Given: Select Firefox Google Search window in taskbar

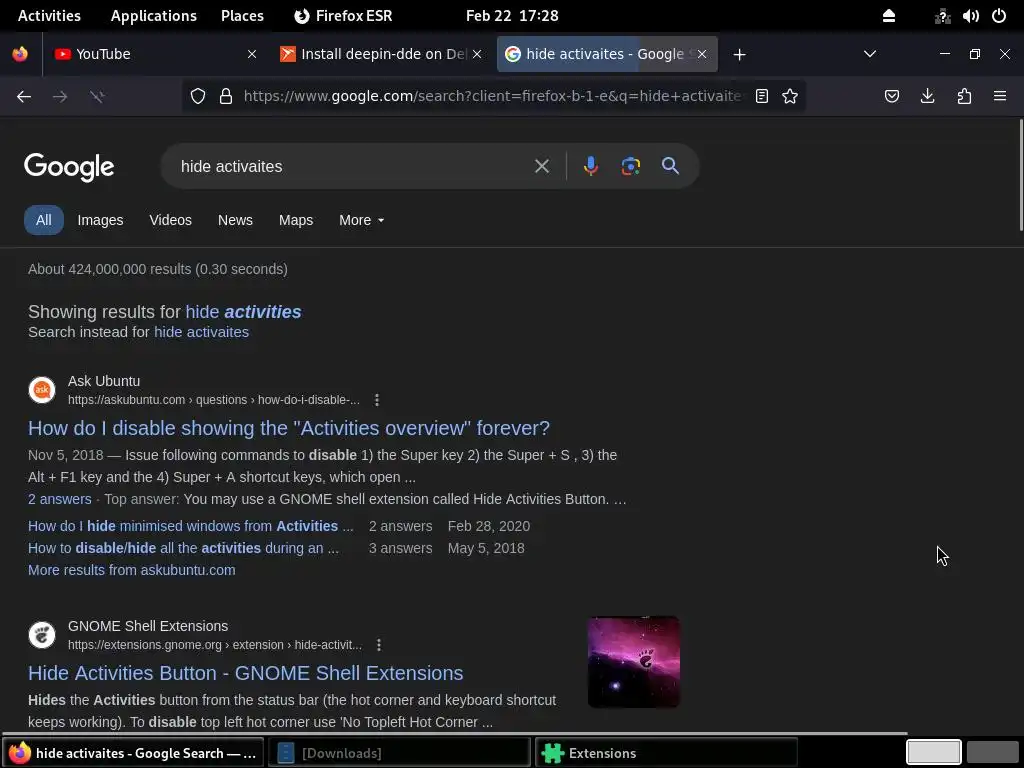Looking at the screenshot, I should pos(133,753).
